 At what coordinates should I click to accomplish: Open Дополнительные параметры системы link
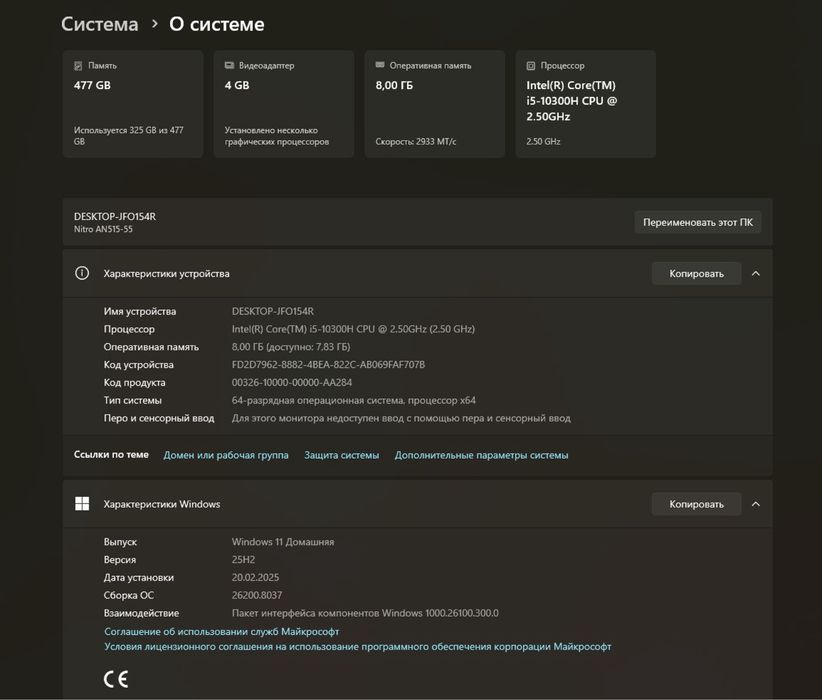(481, 455)
